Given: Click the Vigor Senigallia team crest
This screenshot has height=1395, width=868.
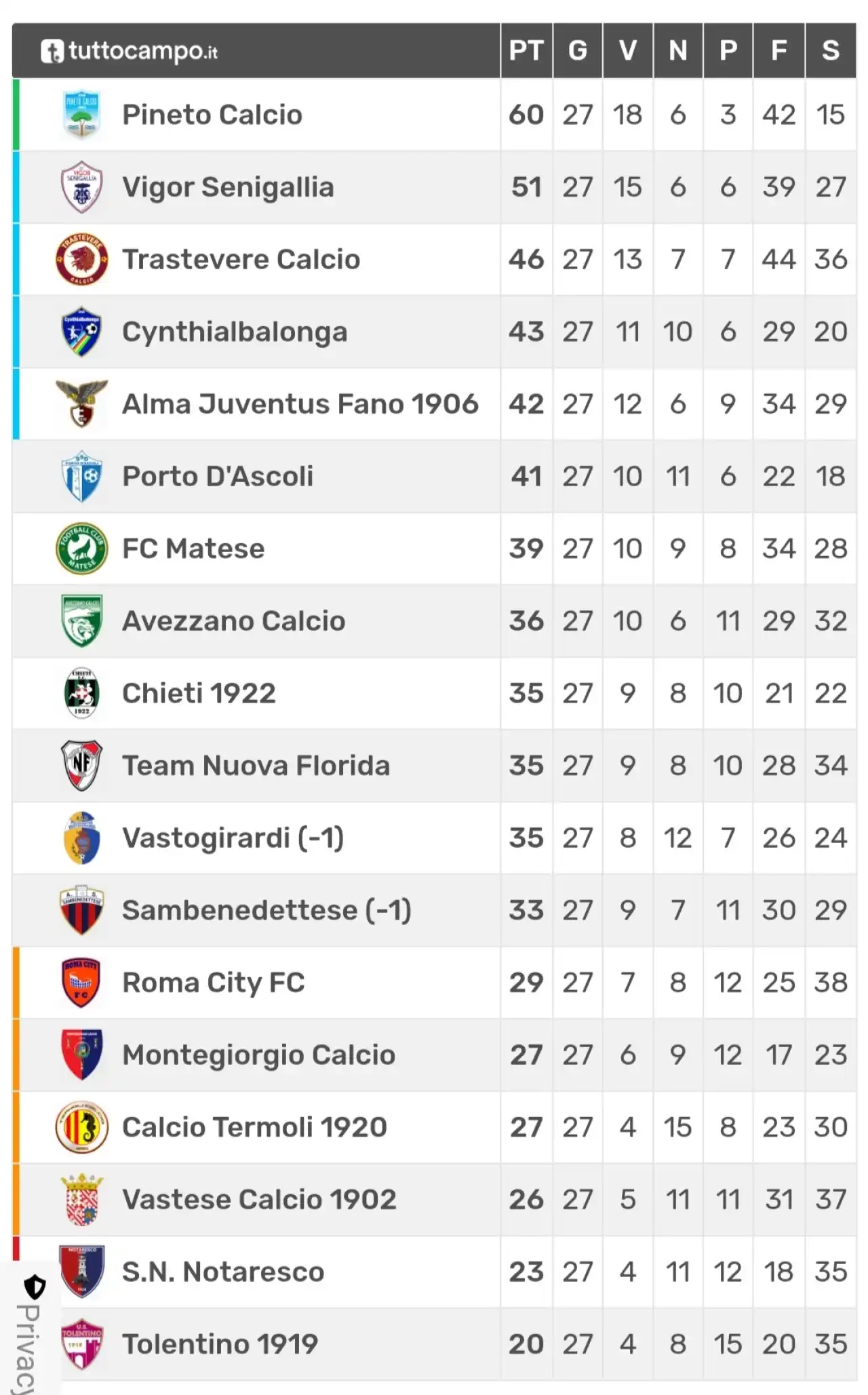Looking at the screenshot, I should [81, 186].
